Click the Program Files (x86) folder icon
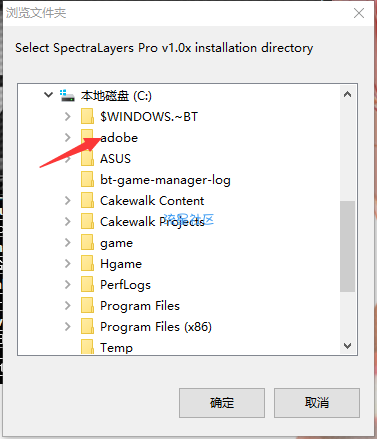This screenshot has width=377, height=439. pos(87,327)
